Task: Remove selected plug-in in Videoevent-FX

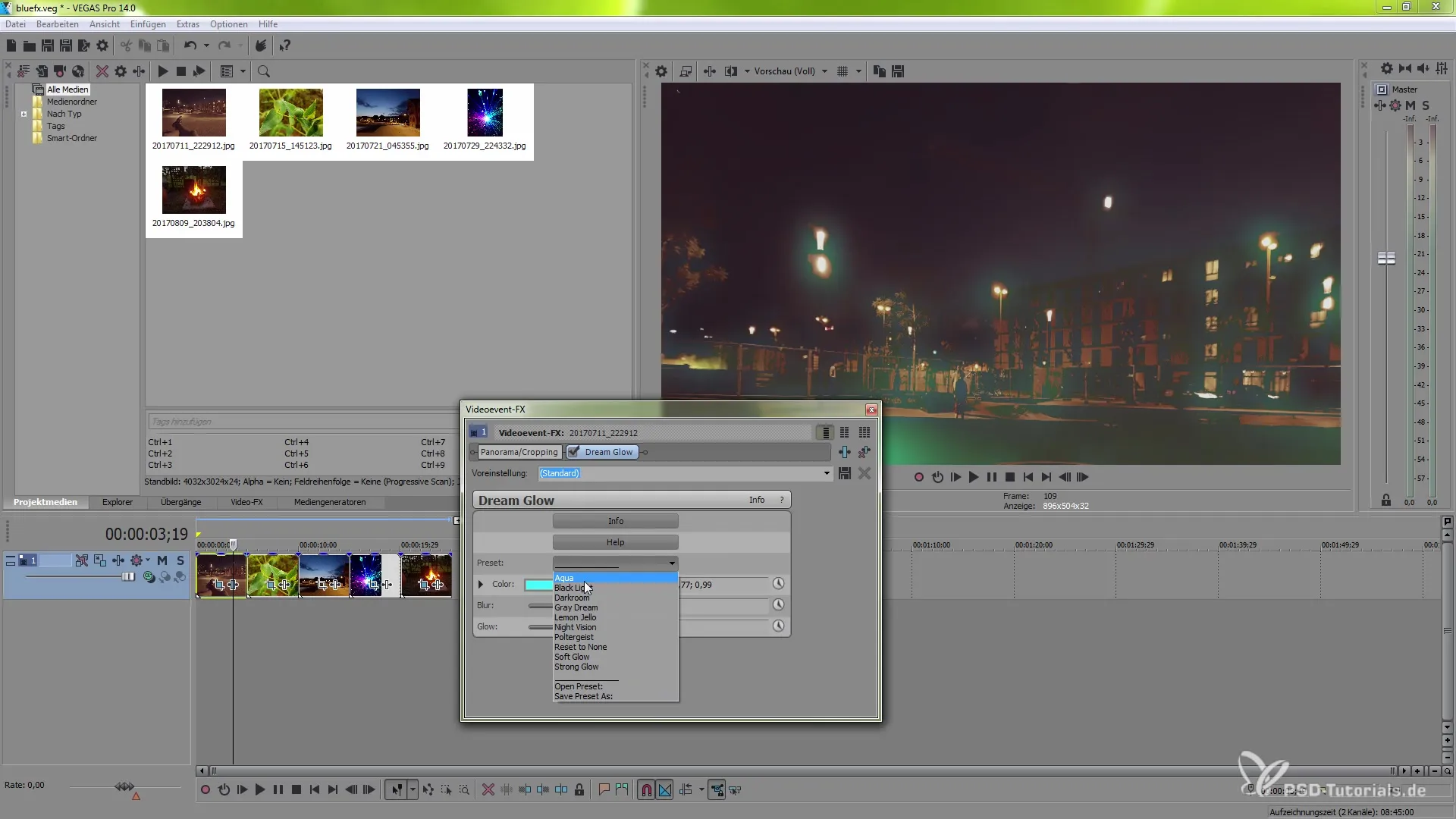Action: click(864, 452)
